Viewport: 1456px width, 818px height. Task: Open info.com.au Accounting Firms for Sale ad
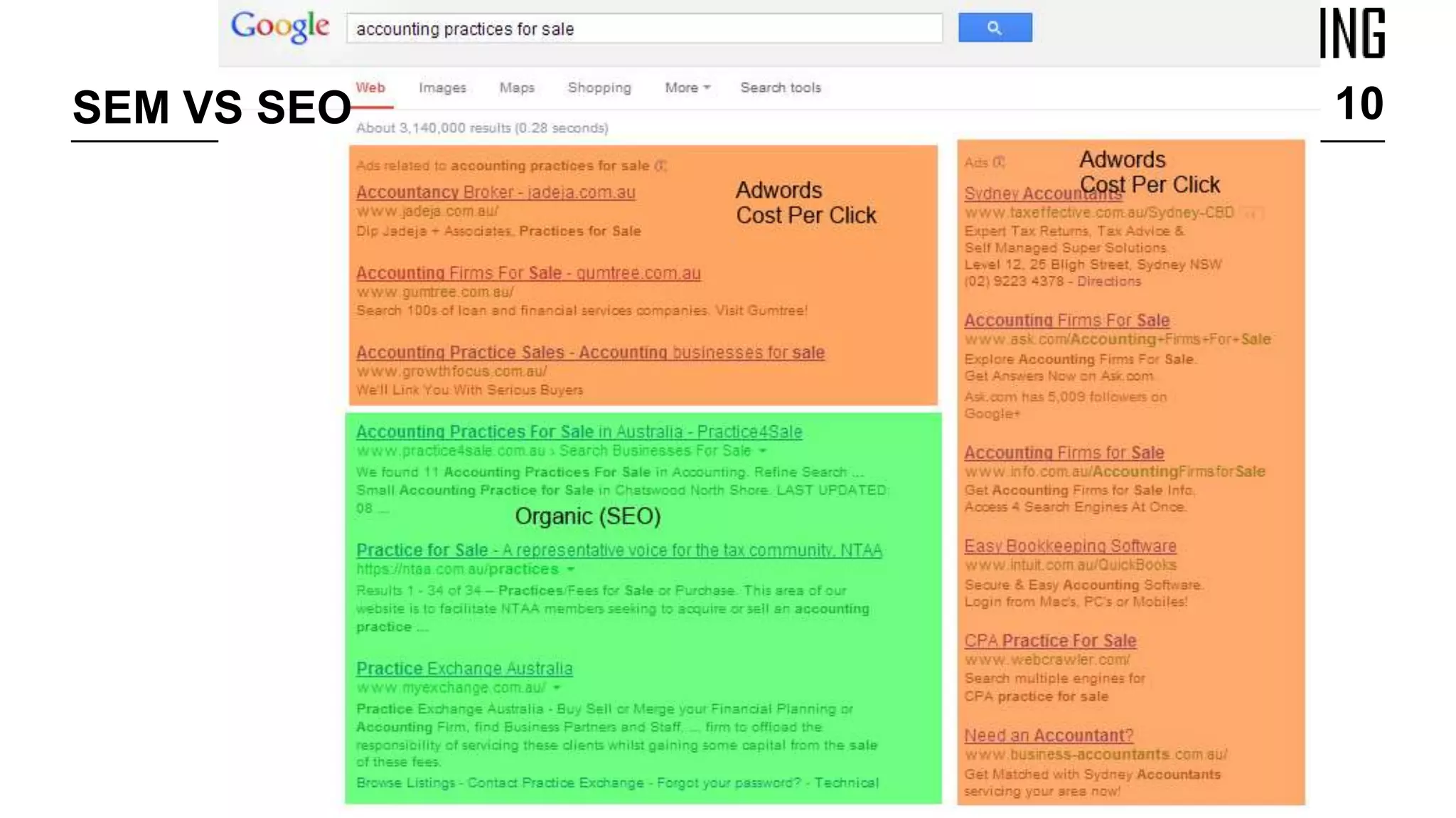click(1064, 453)
